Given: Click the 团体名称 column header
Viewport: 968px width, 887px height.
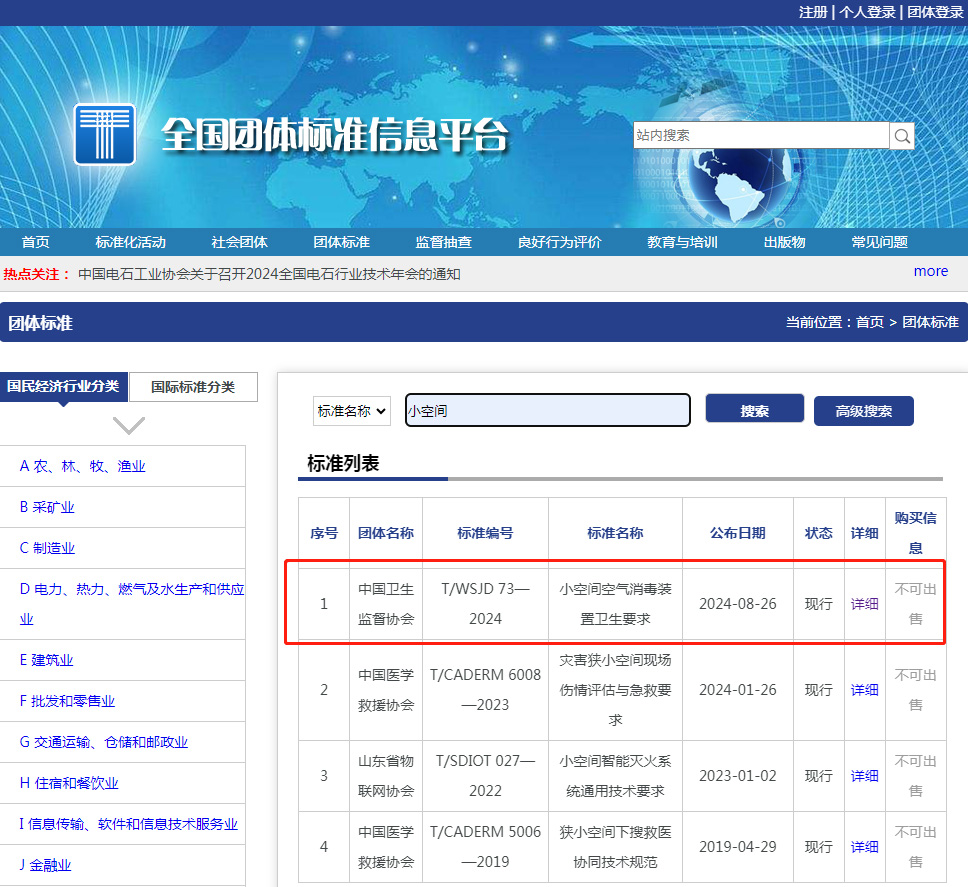Looking at the screenshot, I should pyautogui.click(x=386, y=533).
